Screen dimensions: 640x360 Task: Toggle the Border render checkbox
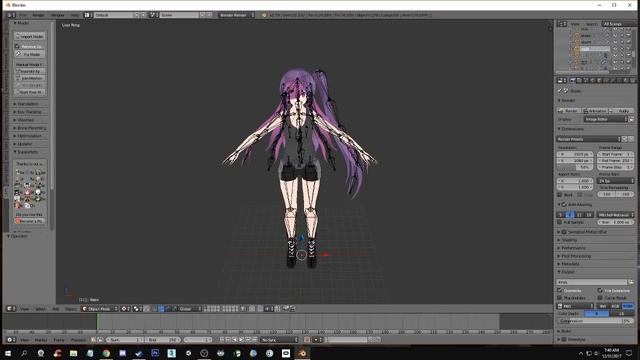(560, 195)
